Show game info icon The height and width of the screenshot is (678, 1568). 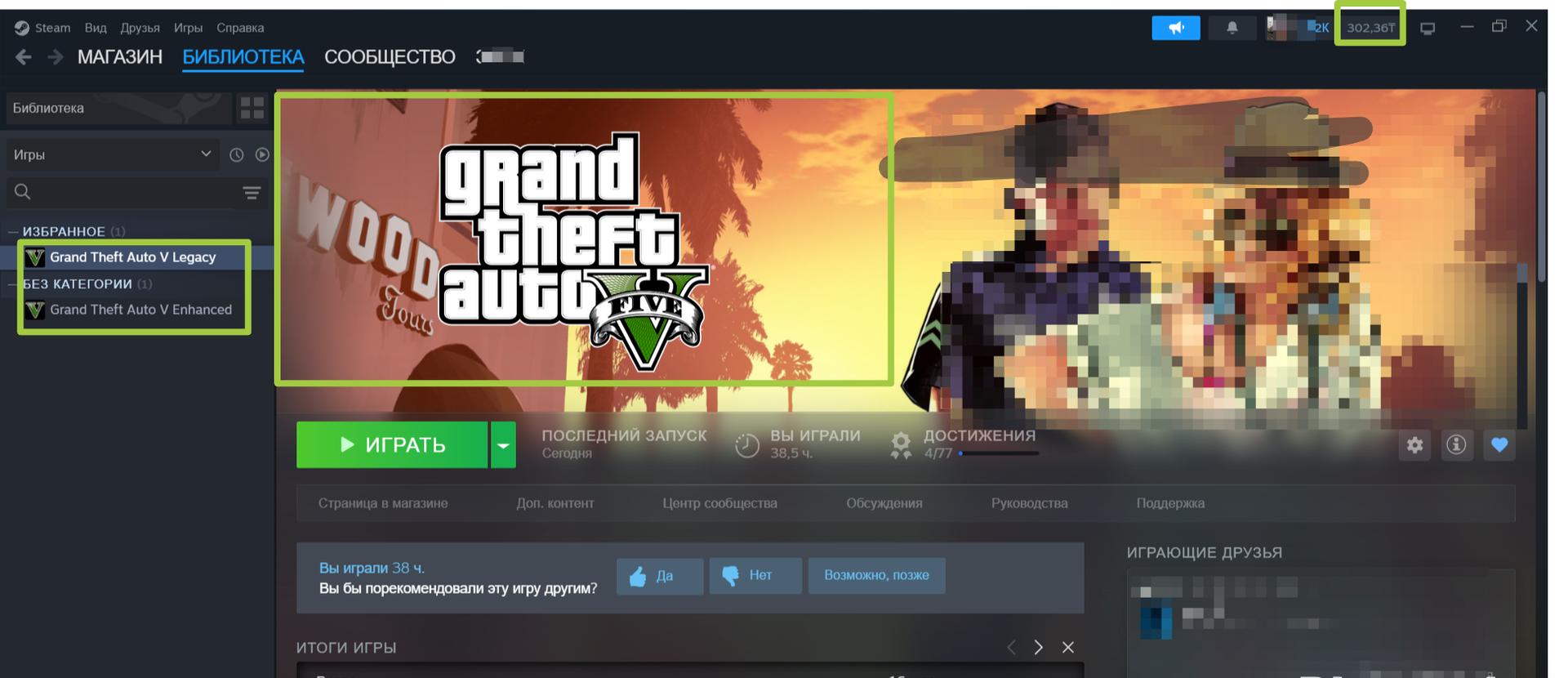tap(1456, 445)
